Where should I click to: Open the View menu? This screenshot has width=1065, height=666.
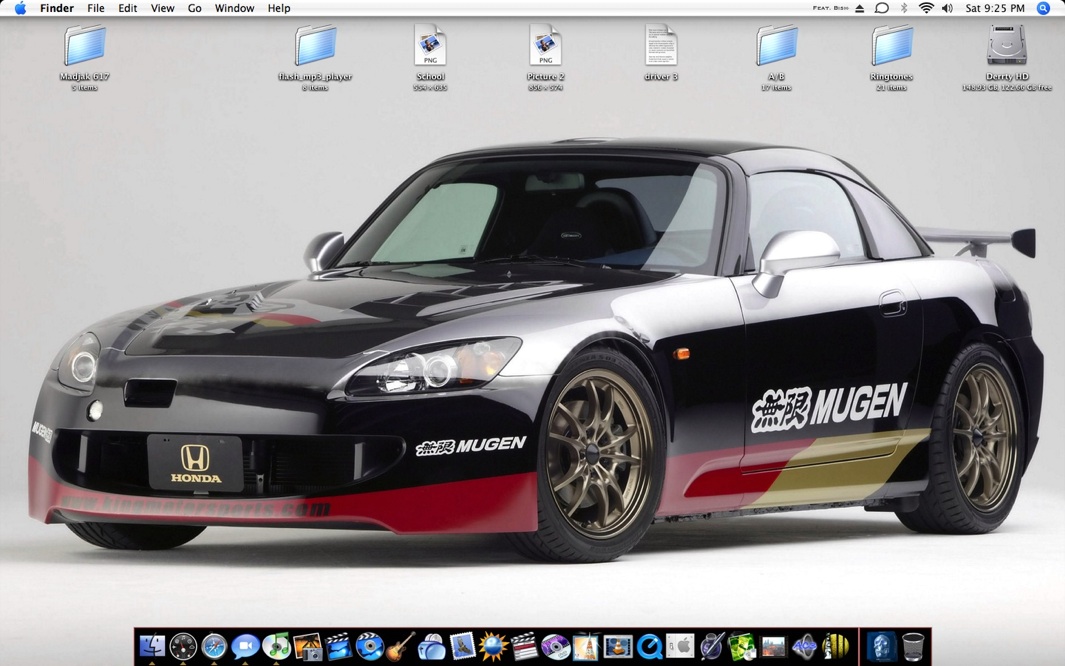[162, 8]
